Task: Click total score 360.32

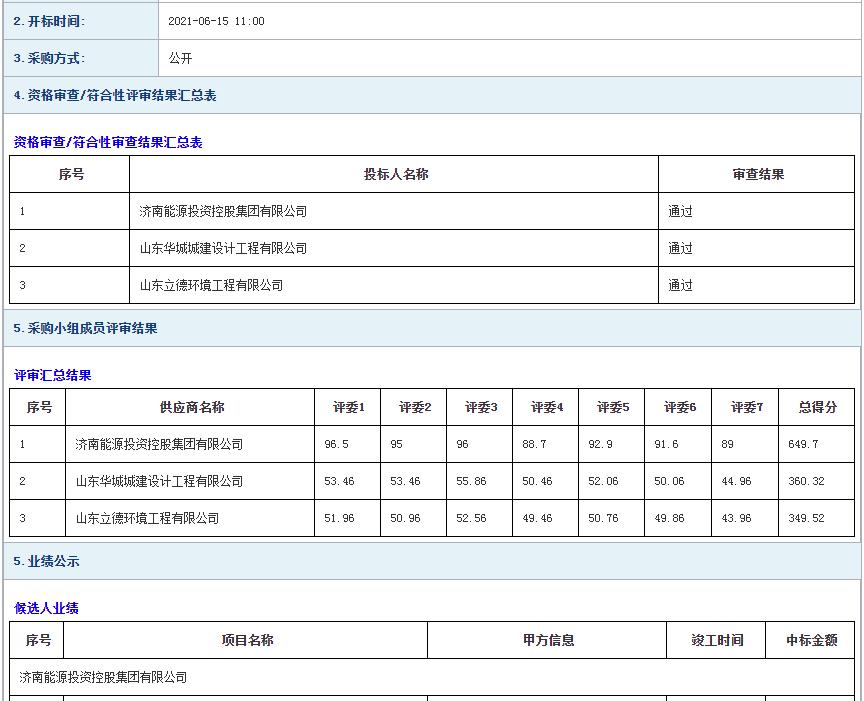Action: (806, 481)
